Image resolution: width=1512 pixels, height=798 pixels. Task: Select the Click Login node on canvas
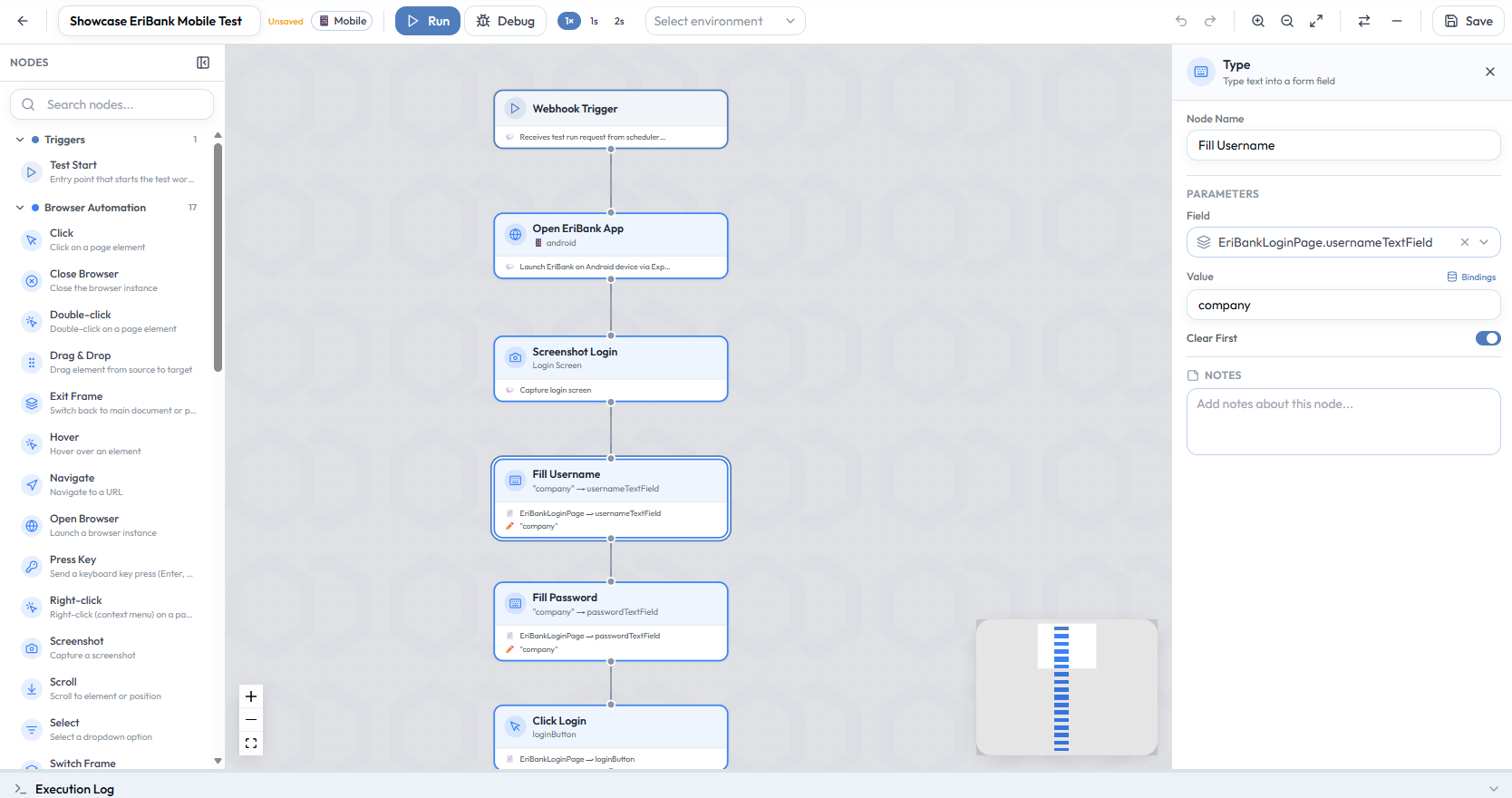[x=611, y=736]
